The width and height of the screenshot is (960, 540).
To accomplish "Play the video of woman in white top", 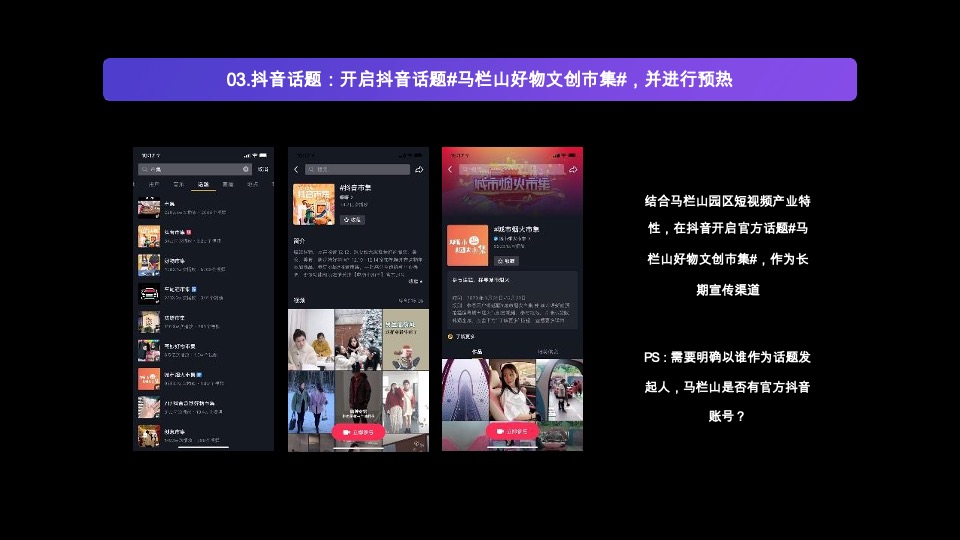I will click(512, 390).
